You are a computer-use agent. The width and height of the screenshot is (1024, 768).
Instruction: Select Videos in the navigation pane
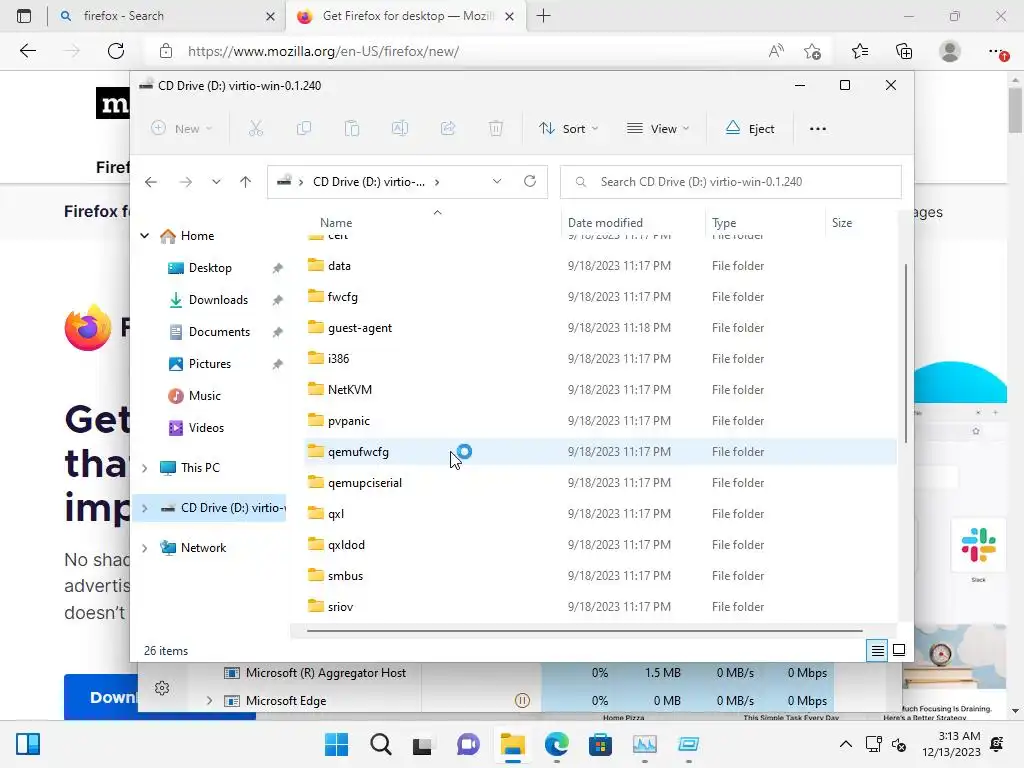(x=206, y=428)
